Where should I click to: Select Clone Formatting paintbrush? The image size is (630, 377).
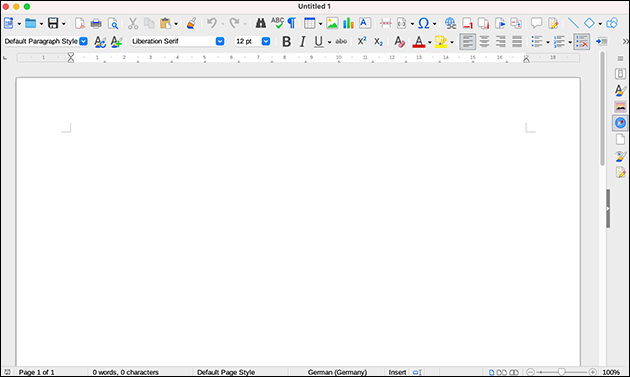pos(191,23)
